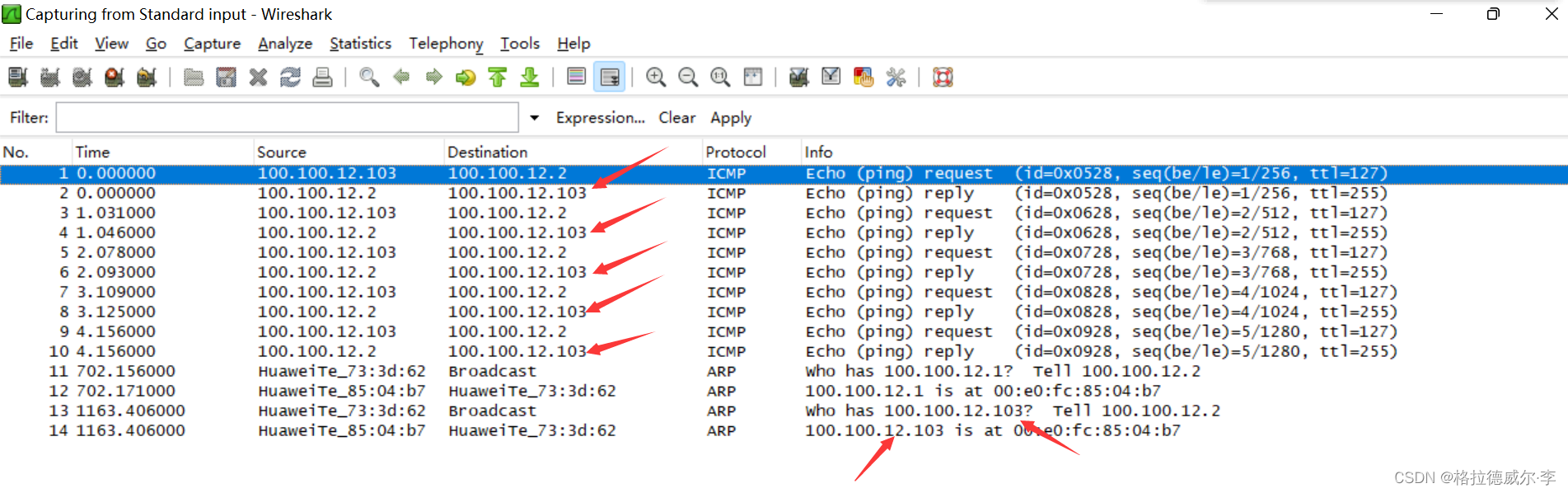This screenshot has height=493, width=1568.
Task: Toggle colorize packet list
Action: [x=577, y=77]
